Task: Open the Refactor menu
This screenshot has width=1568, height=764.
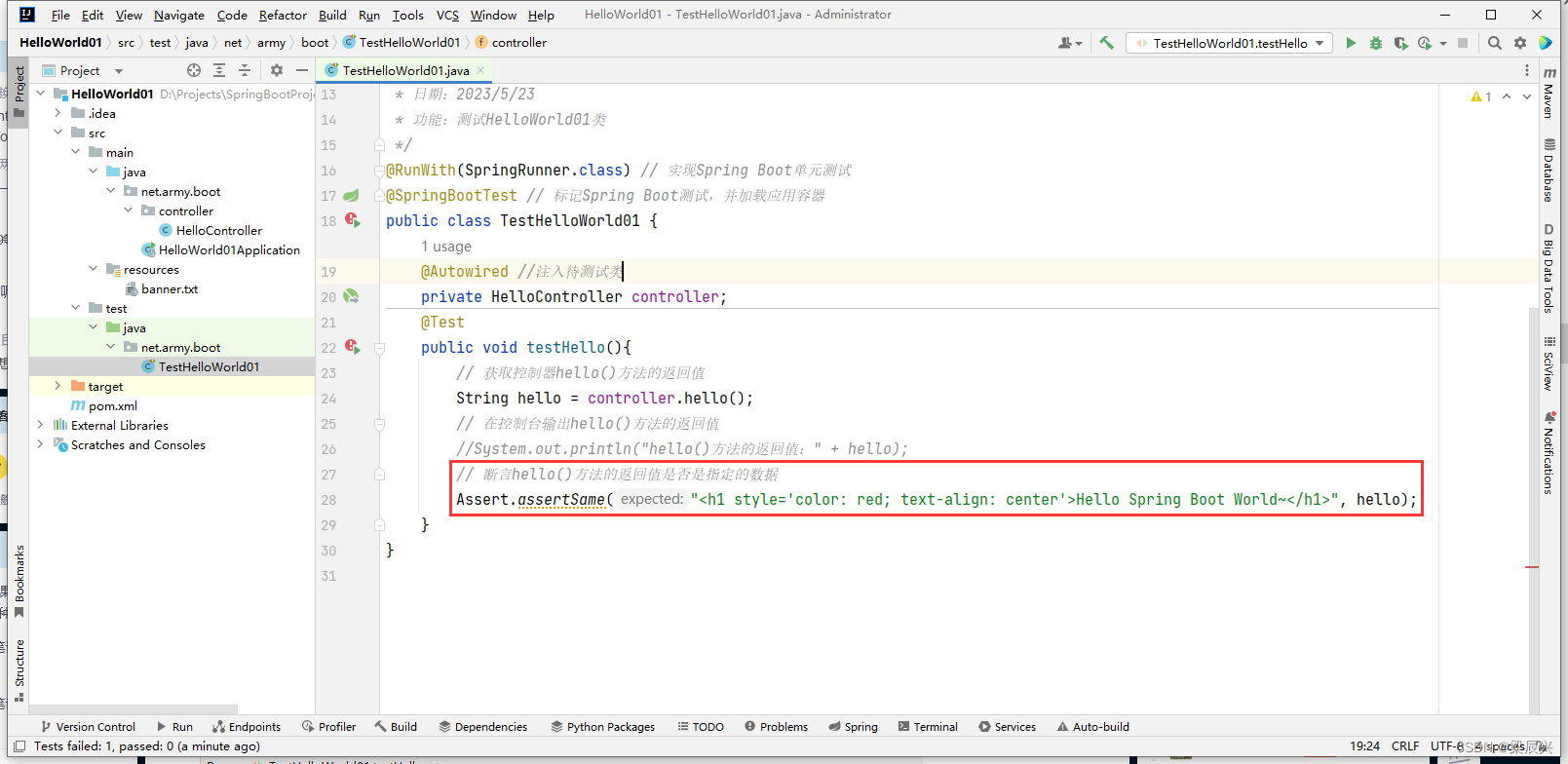Action: click(x=283, y=15)
